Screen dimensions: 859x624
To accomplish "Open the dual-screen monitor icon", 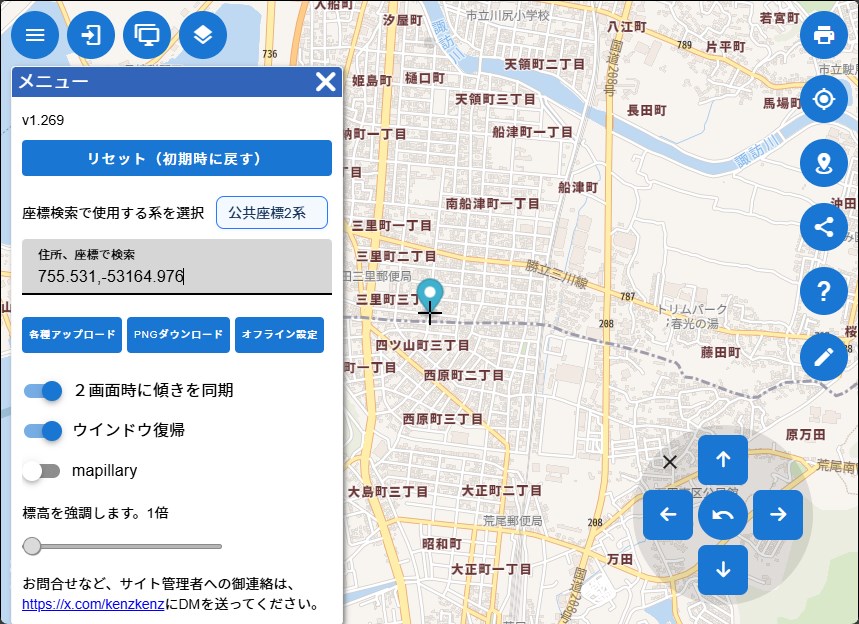I will point(147,35).
